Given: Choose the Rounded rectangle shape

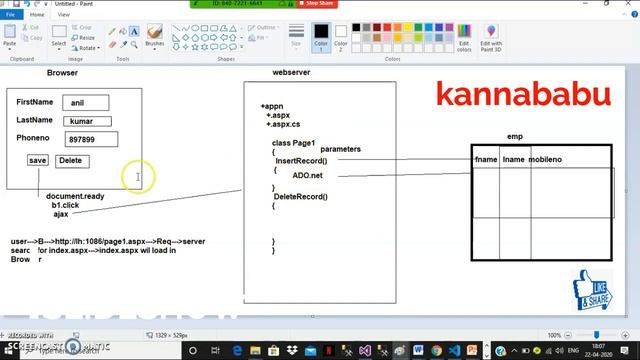Looking at the screenshot, I should click(214, 28).
